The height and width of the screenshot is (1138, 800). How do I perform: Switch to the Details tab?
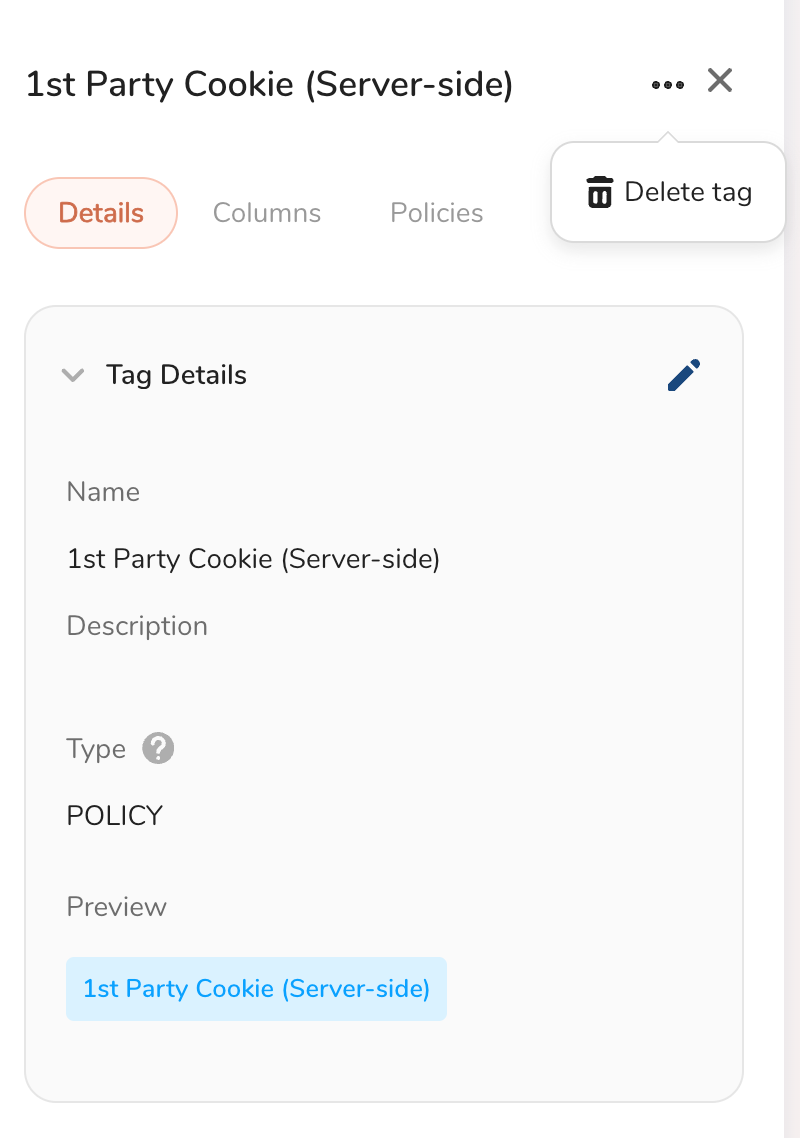point(101,213)
